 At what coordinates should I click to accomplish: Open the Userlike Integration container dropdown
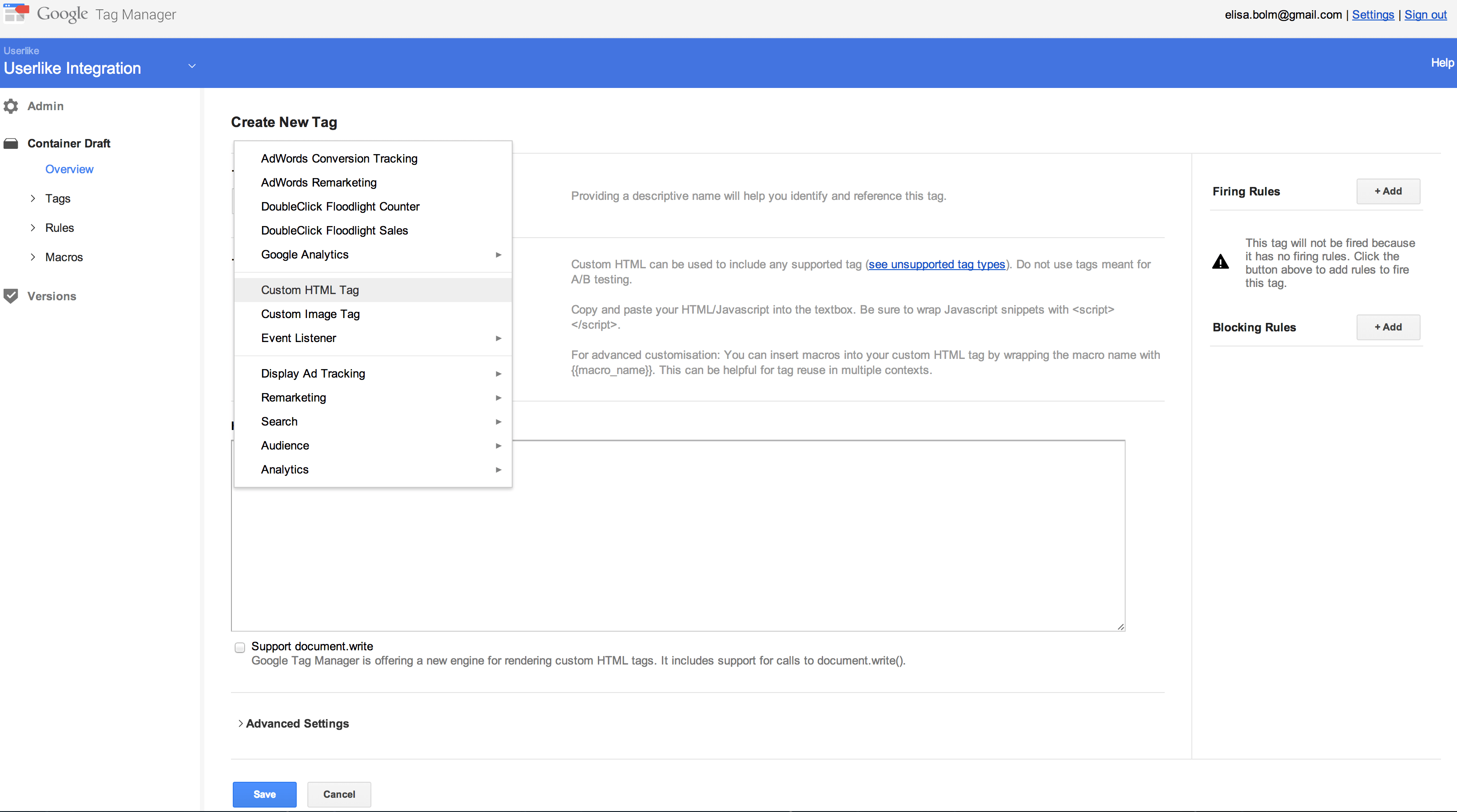click(192, 66)
